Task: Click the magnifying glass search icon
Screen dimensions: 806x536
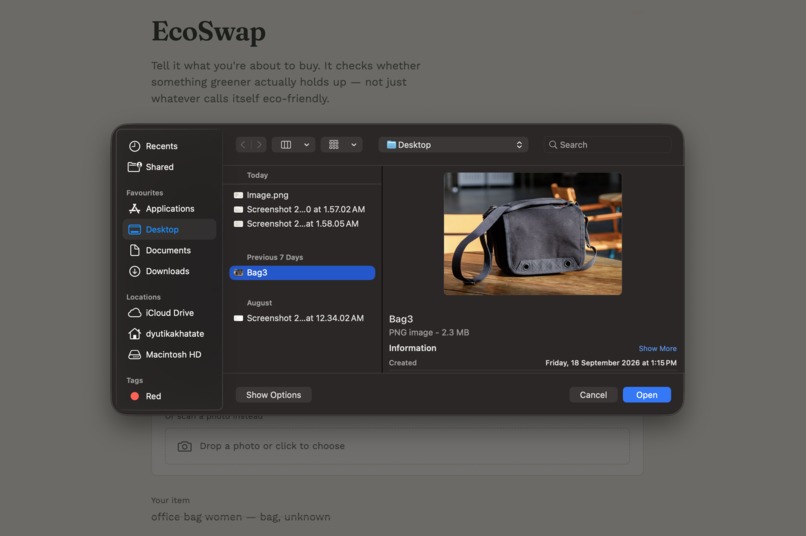Action: coord(553,145)
